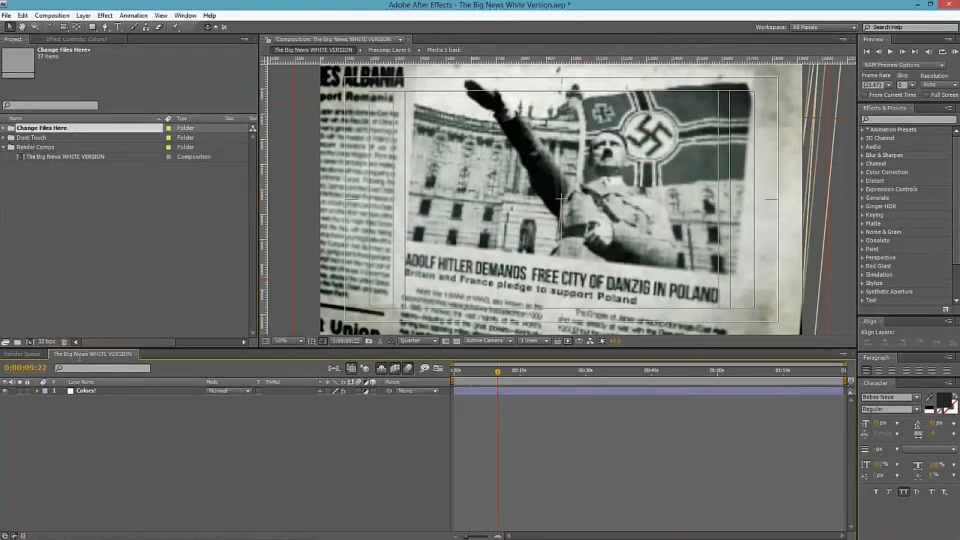960x540 pixels.
Task: Select the Don't Touch folder
Action: tap(31, 138)
